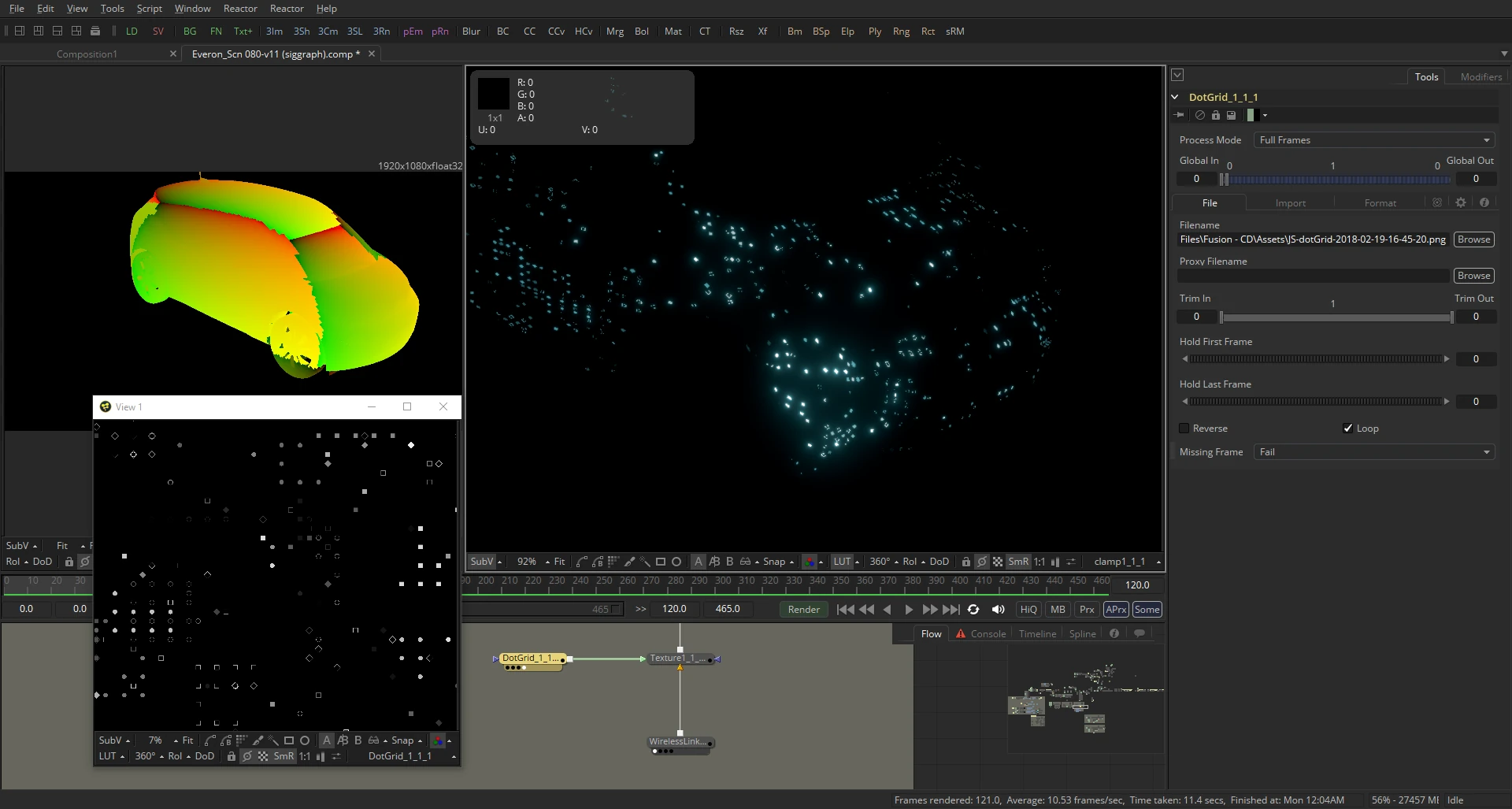The height and width of the screenshot is (809, 1512).
Task: Browse for the Proxy Filename
Action: click(x=1473, y=276)
